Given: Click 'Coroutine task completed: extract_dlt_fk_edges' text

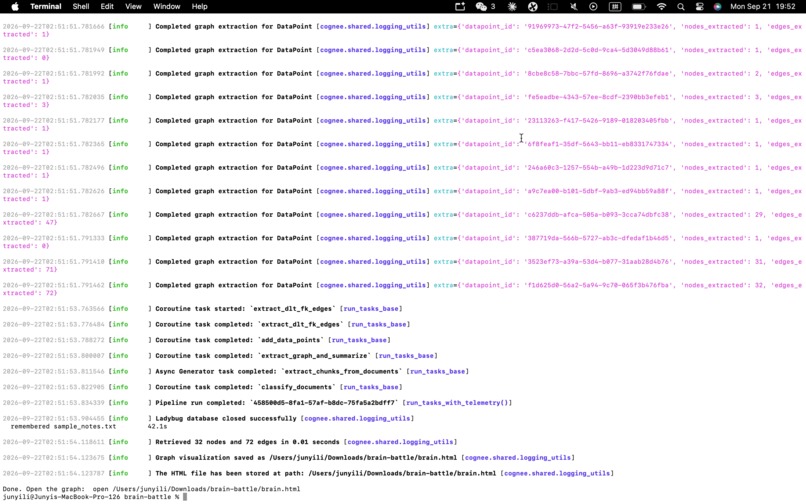Looking at the screenshot, I should pyautogui.click(x=249, y=325).
